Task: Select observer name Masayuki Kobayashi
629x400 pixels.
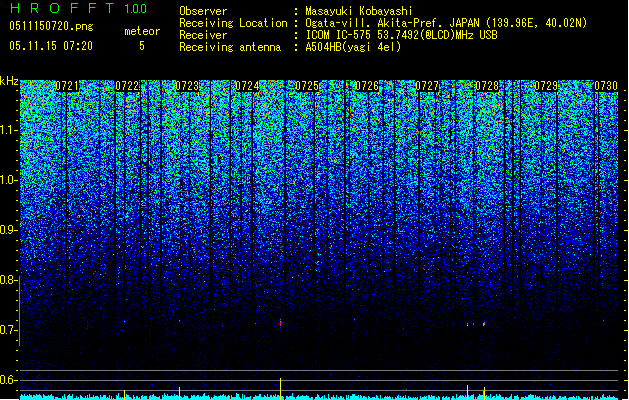Action: [x=359, y=11]
